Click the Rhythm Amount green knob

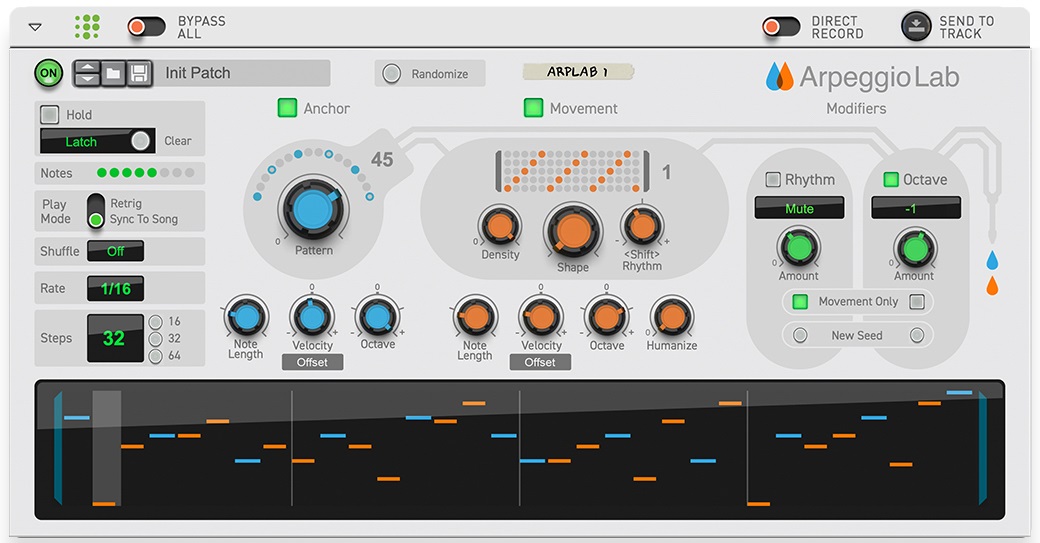click(x=799, y=247)
